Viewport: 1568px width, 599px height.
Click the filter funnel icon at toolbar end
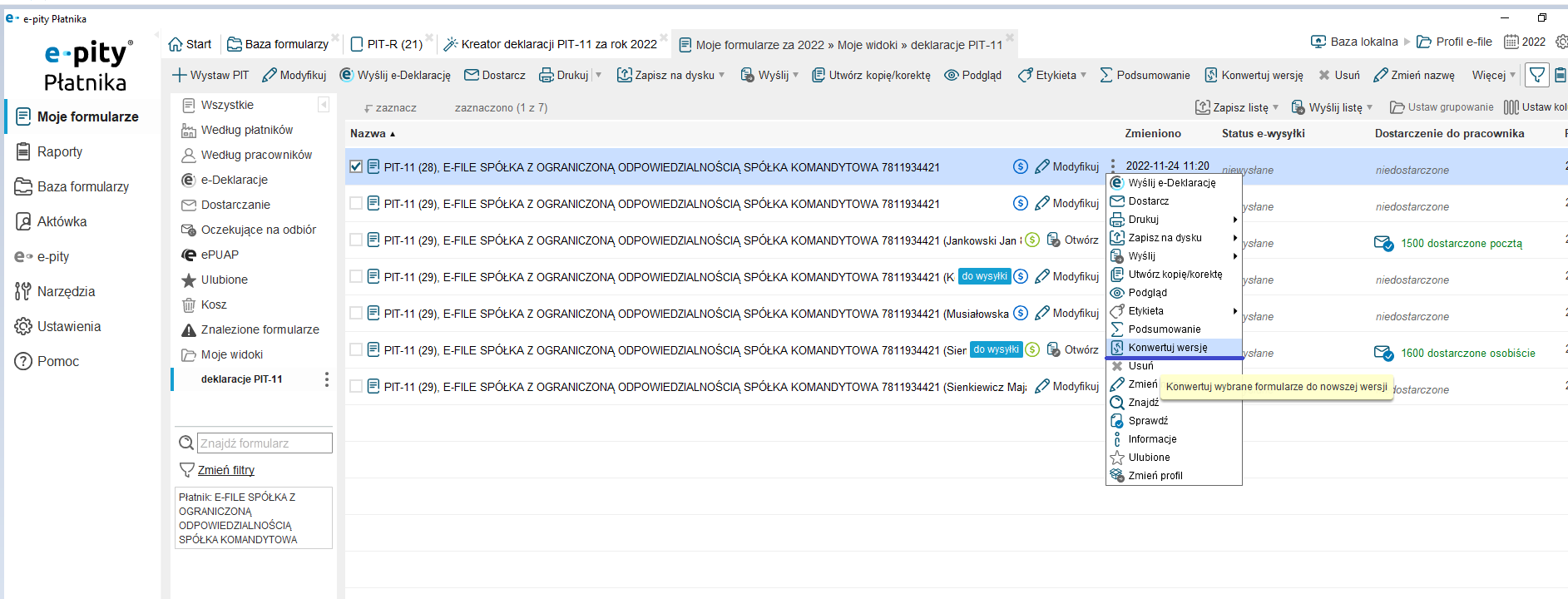[1537, 75]
